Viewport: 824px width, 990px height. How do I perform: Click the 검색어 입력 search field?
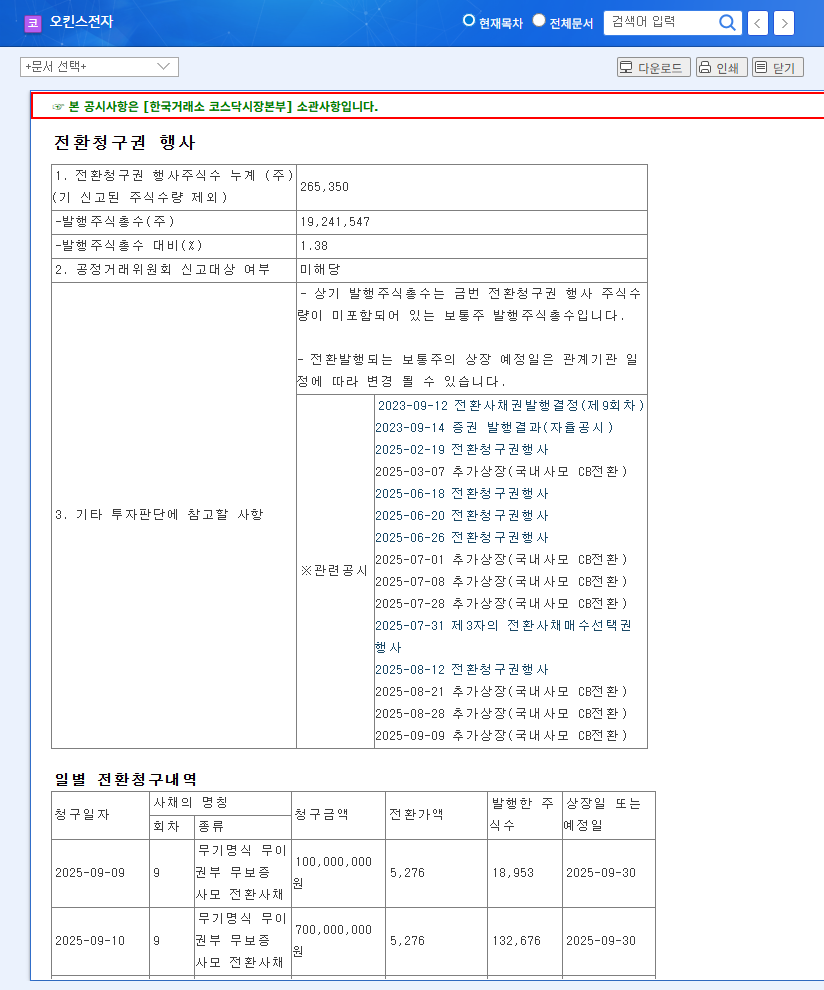click(x=660, y=23)
